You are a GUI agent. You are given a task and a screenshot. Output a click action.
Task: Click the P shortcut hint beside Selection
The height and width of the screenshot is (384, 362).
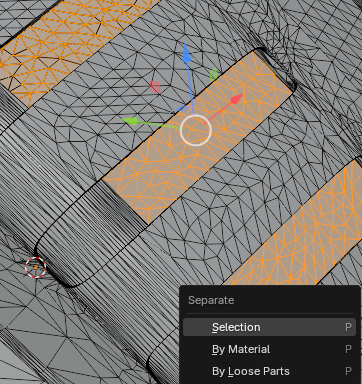[x=348, y=327]
